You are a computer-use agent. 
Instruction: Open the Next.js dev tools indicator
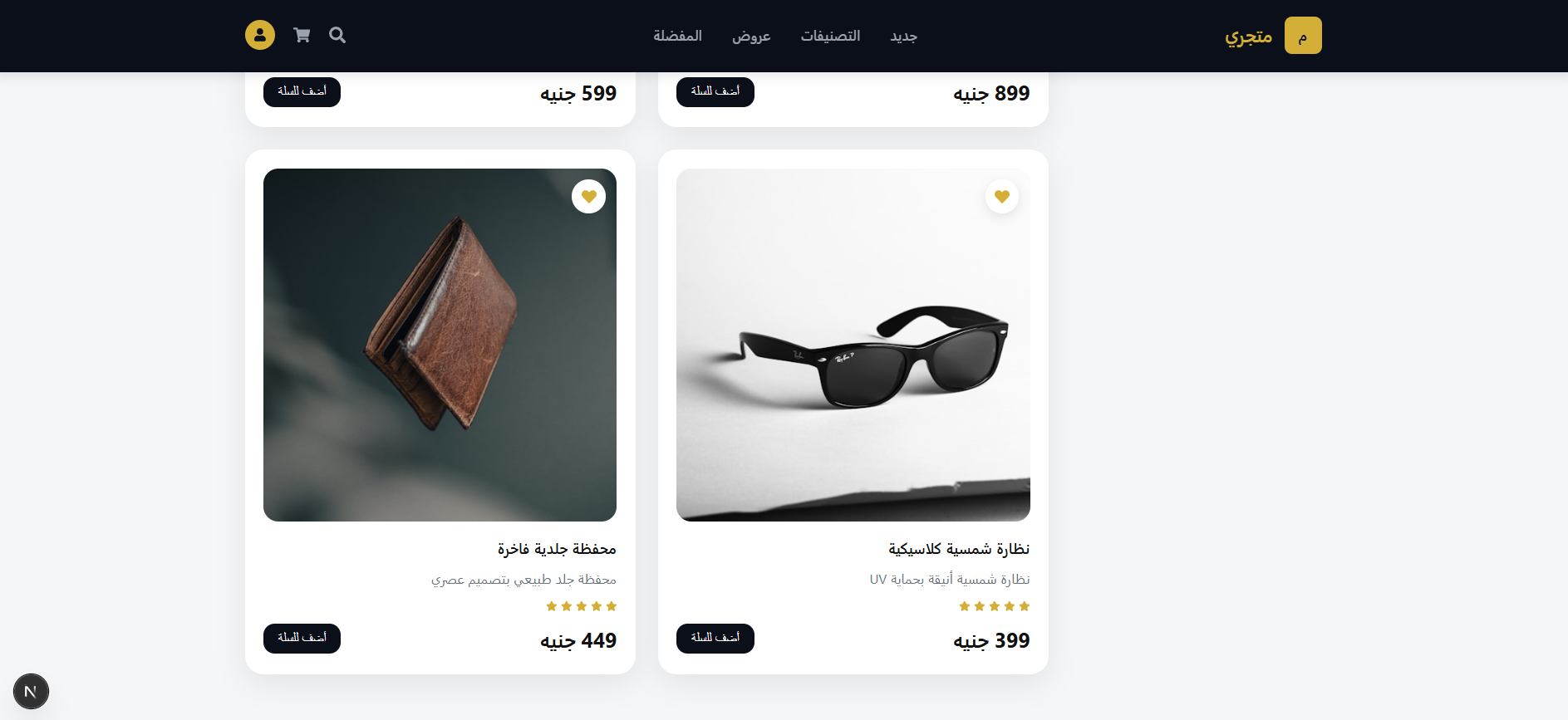(31, 691)
